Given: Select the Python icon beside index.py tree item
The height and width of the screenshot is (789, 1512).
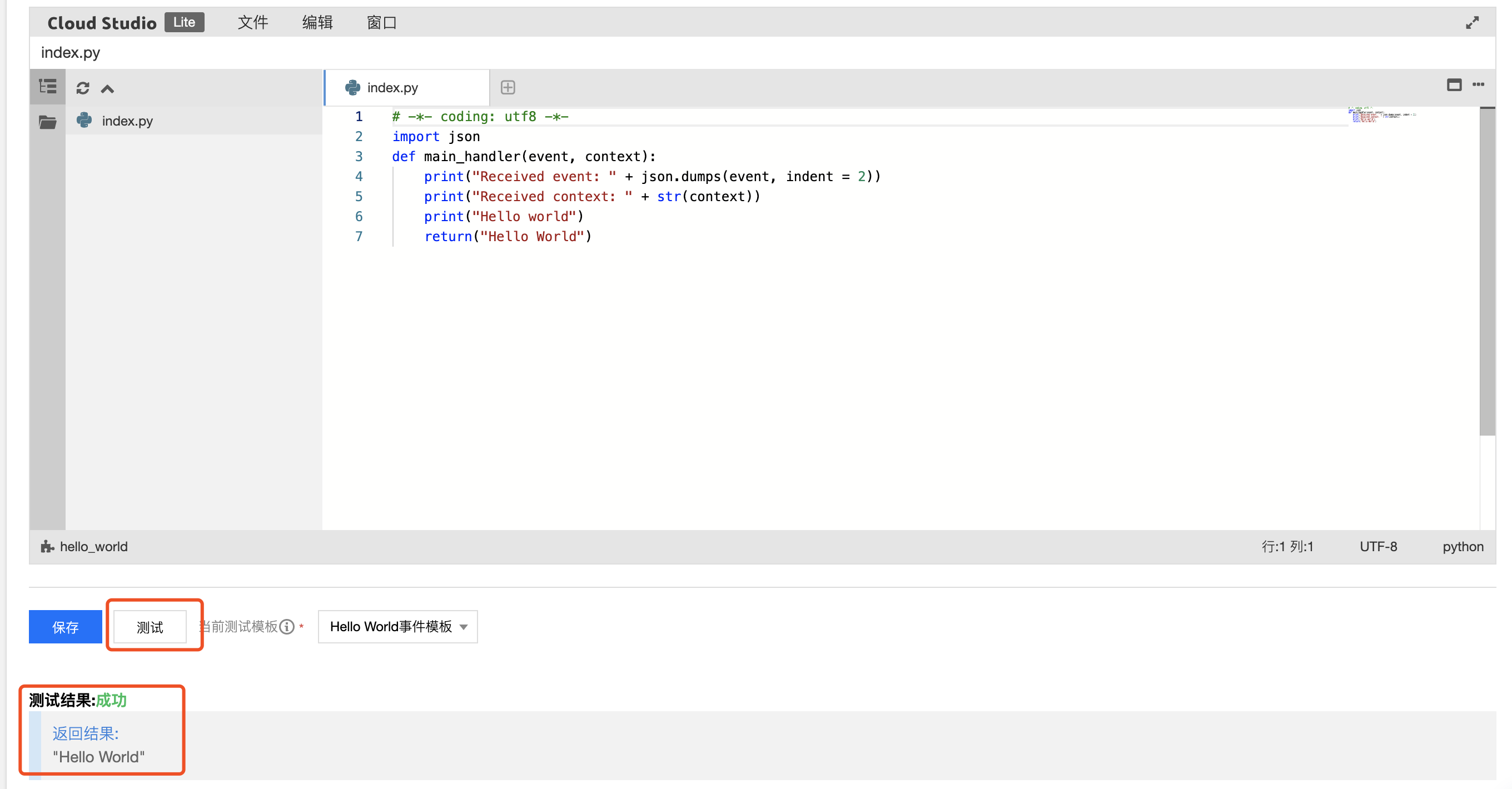Looking at the screenshot, I should click(x=83, y=120).
